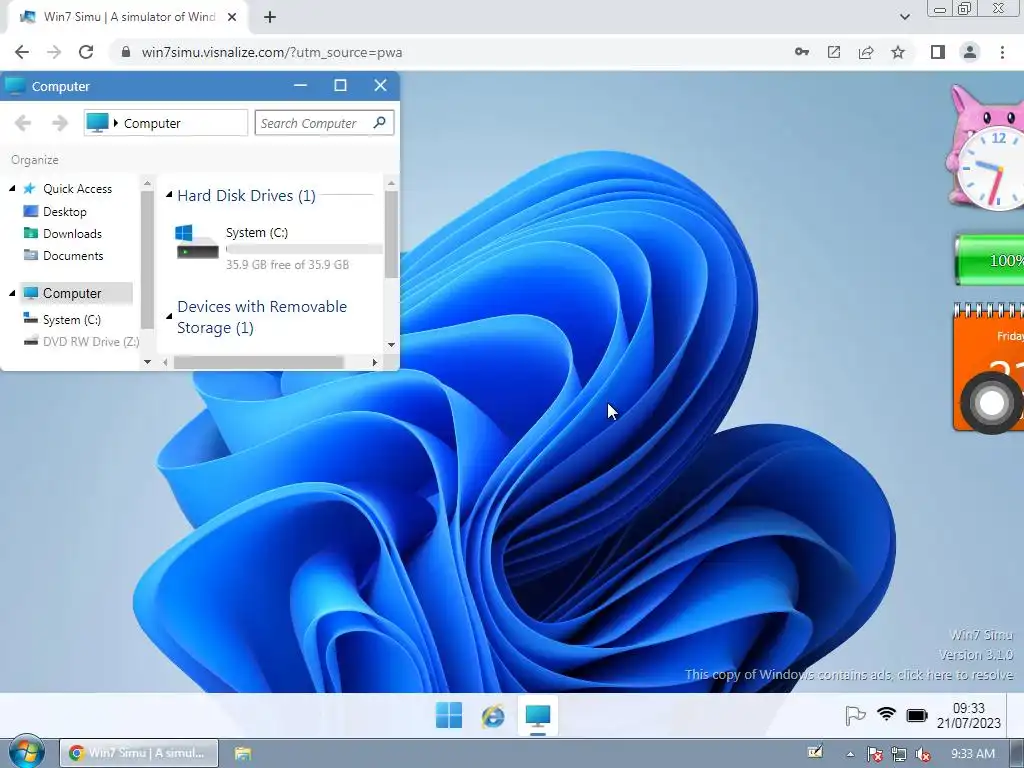This screenshot has height=768, width=1024.
Task: Click the green 100% battery gadget
Action: [989, 260]
